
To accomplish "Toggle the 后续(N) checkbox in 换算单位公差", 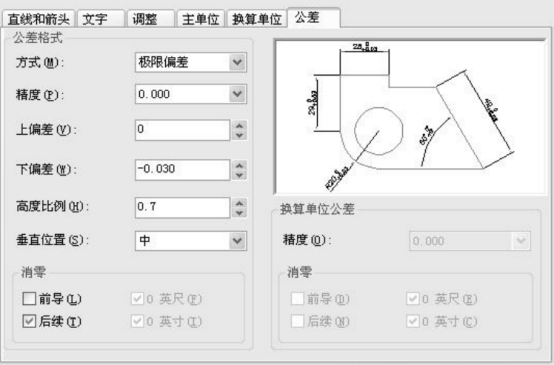I will tap(297, 321).
